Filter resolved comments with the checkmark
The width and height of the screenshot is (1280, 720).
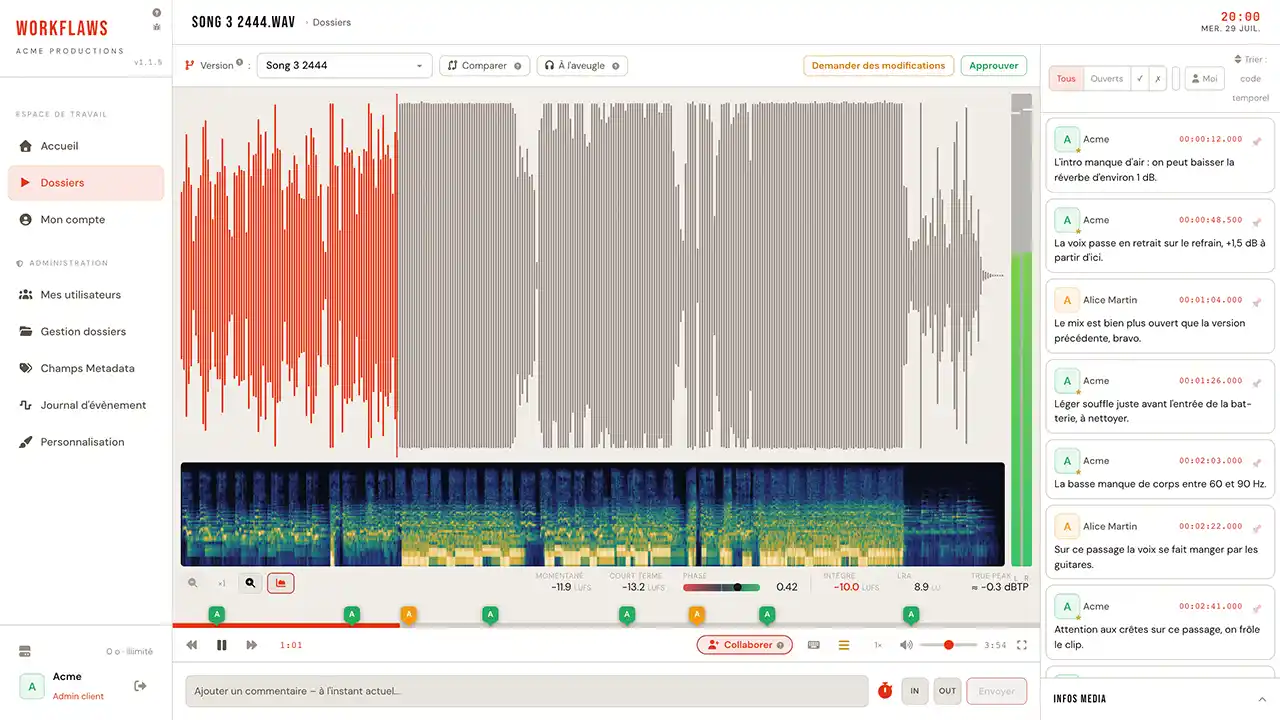[x=1140, y=79]
